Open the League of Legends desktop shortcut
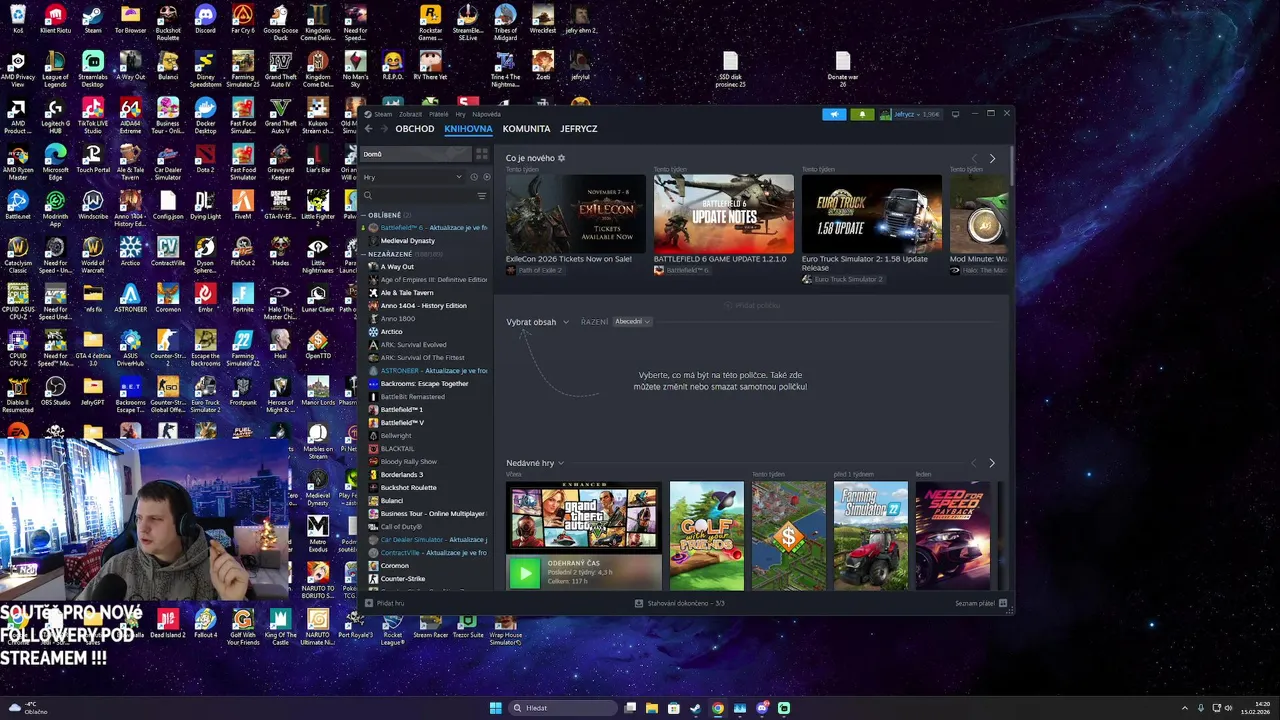 pos(55,66)
